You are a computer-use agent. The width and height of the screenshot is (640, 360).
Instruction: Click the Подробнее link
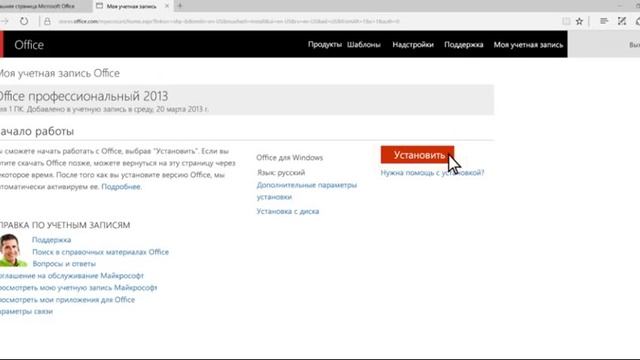click(121, 187)
